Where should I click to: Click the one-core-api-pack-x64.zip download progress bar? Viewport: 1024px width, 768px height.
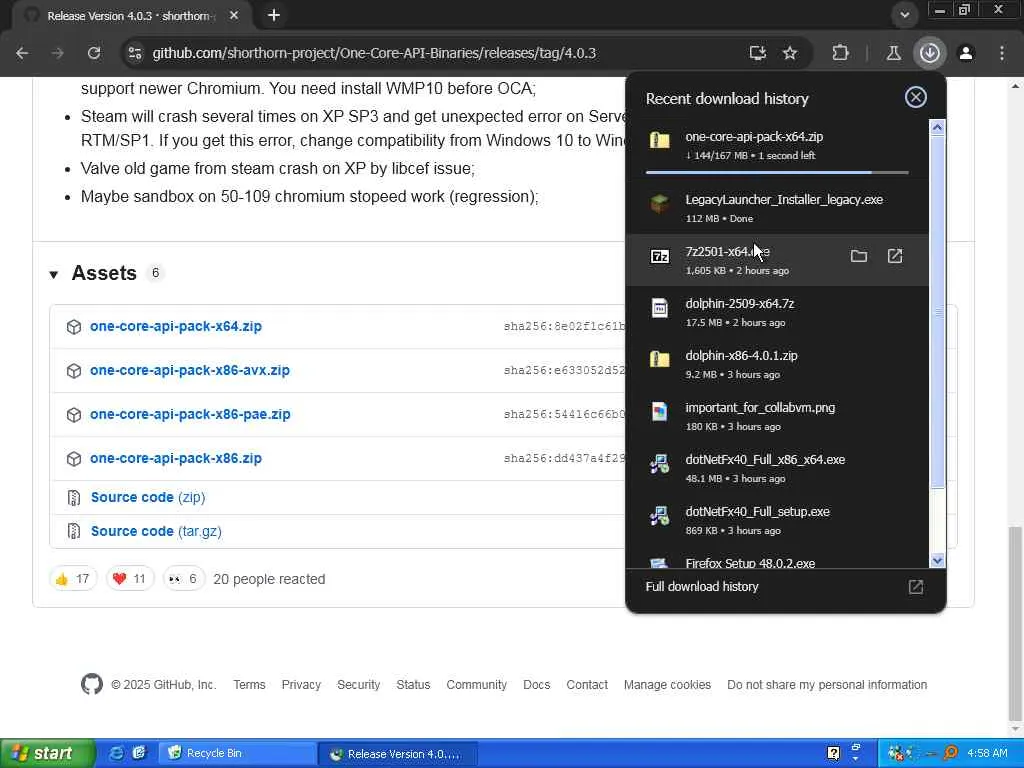[777, 172]
